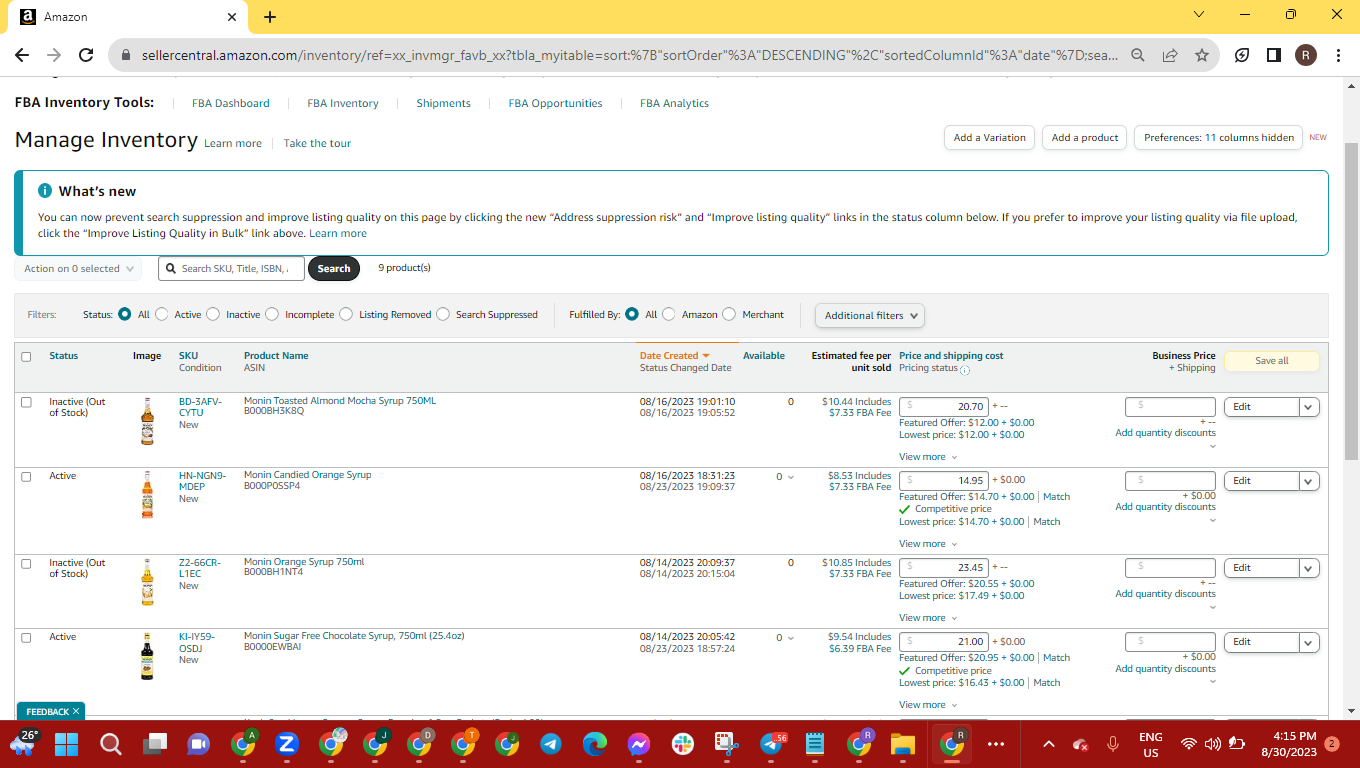
Task: Open Preferences: 11 columns hidden
Action: point(1218,138)
